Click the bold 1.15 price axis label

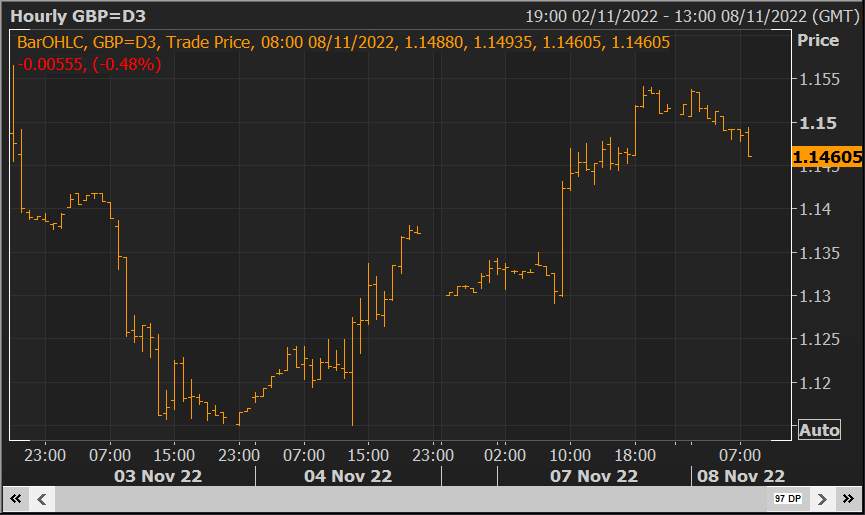(x=818, y=123)
